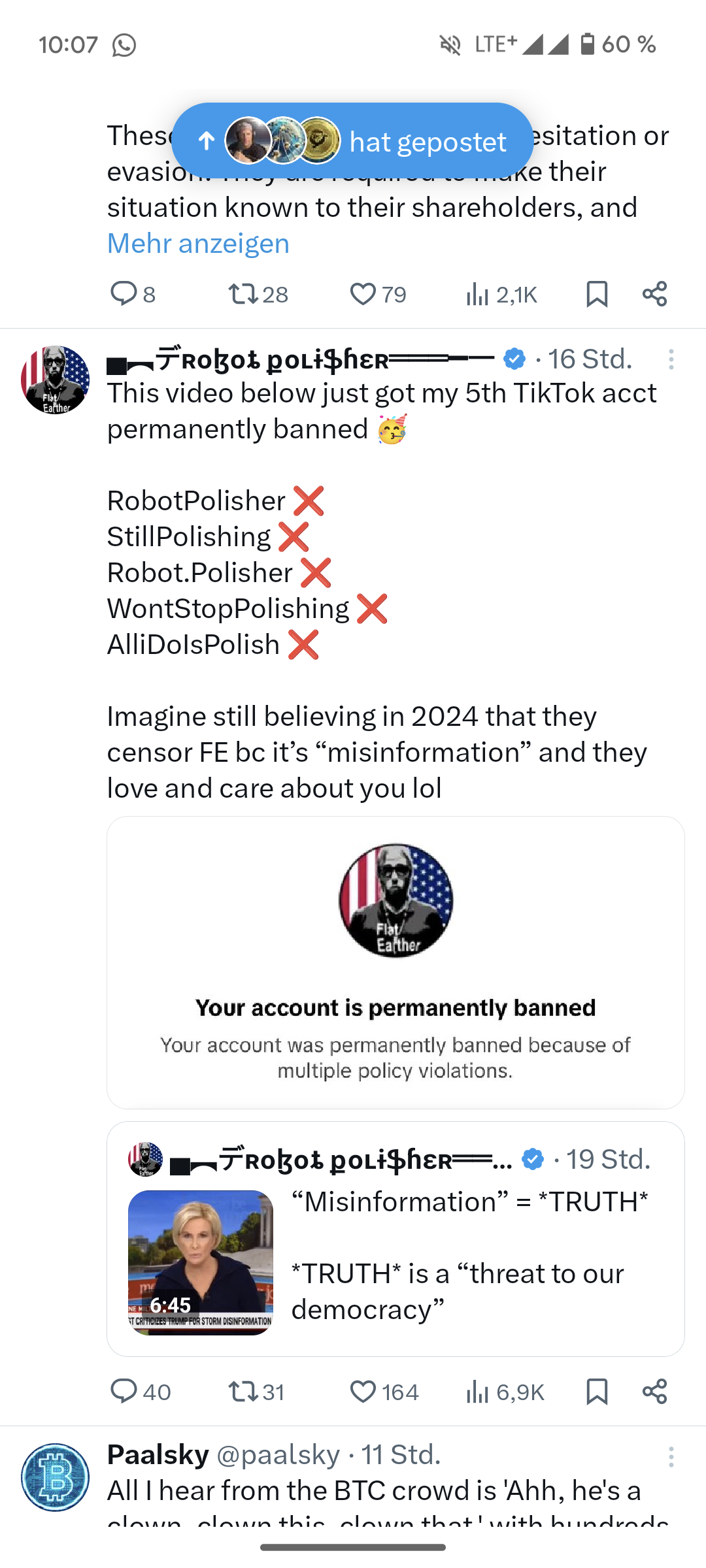Open the permanently banned screenshot image

coord(395,962)
